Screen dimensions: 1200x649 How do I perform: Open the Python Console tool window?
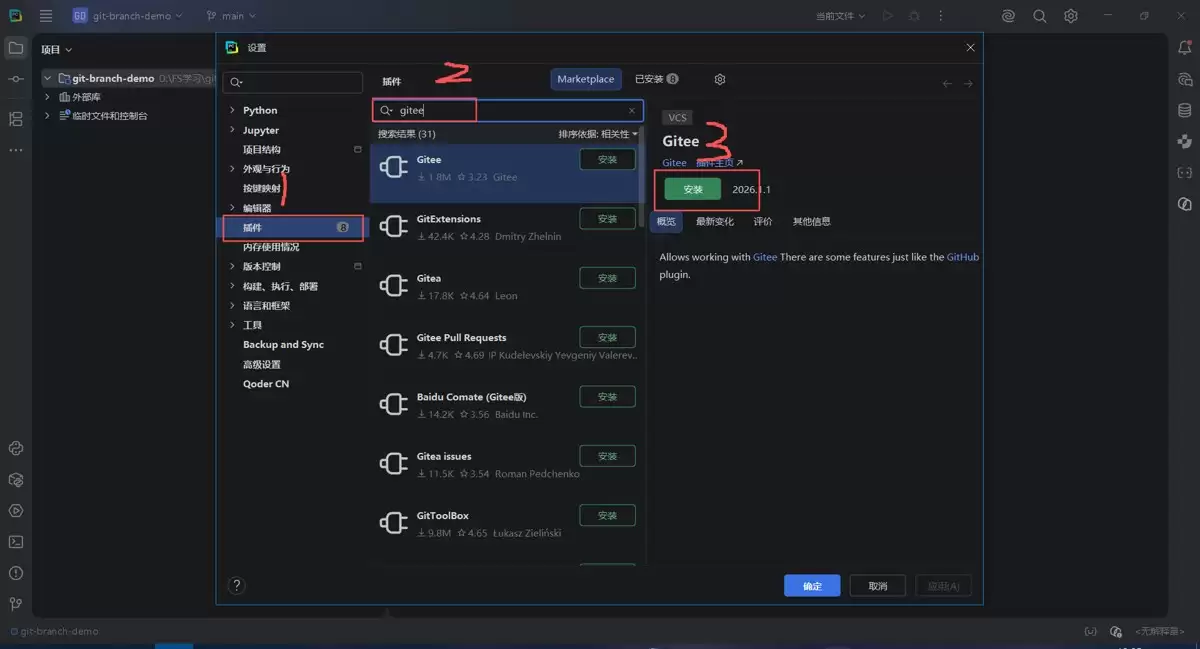tap(15, 449)
